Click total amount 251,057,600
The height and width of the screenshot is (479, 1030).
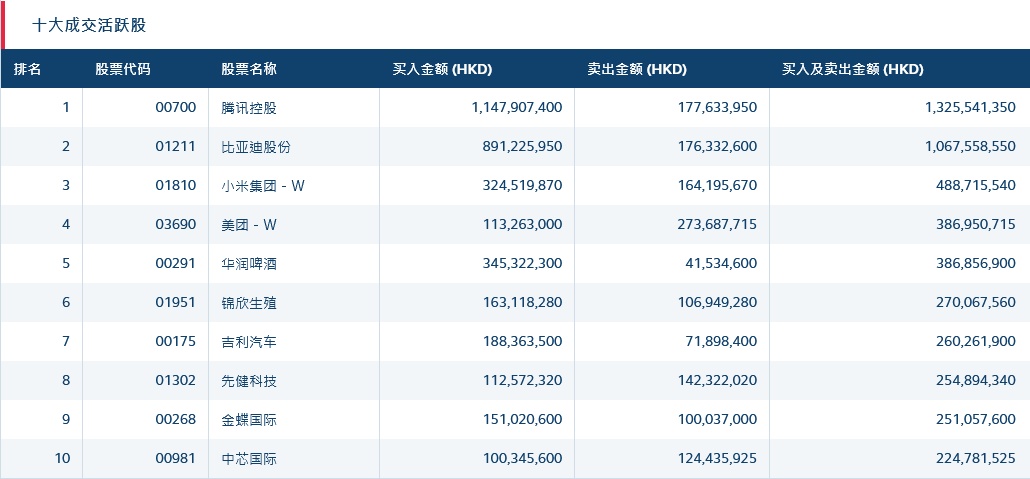pyautogui.click(x=976, y=419)
